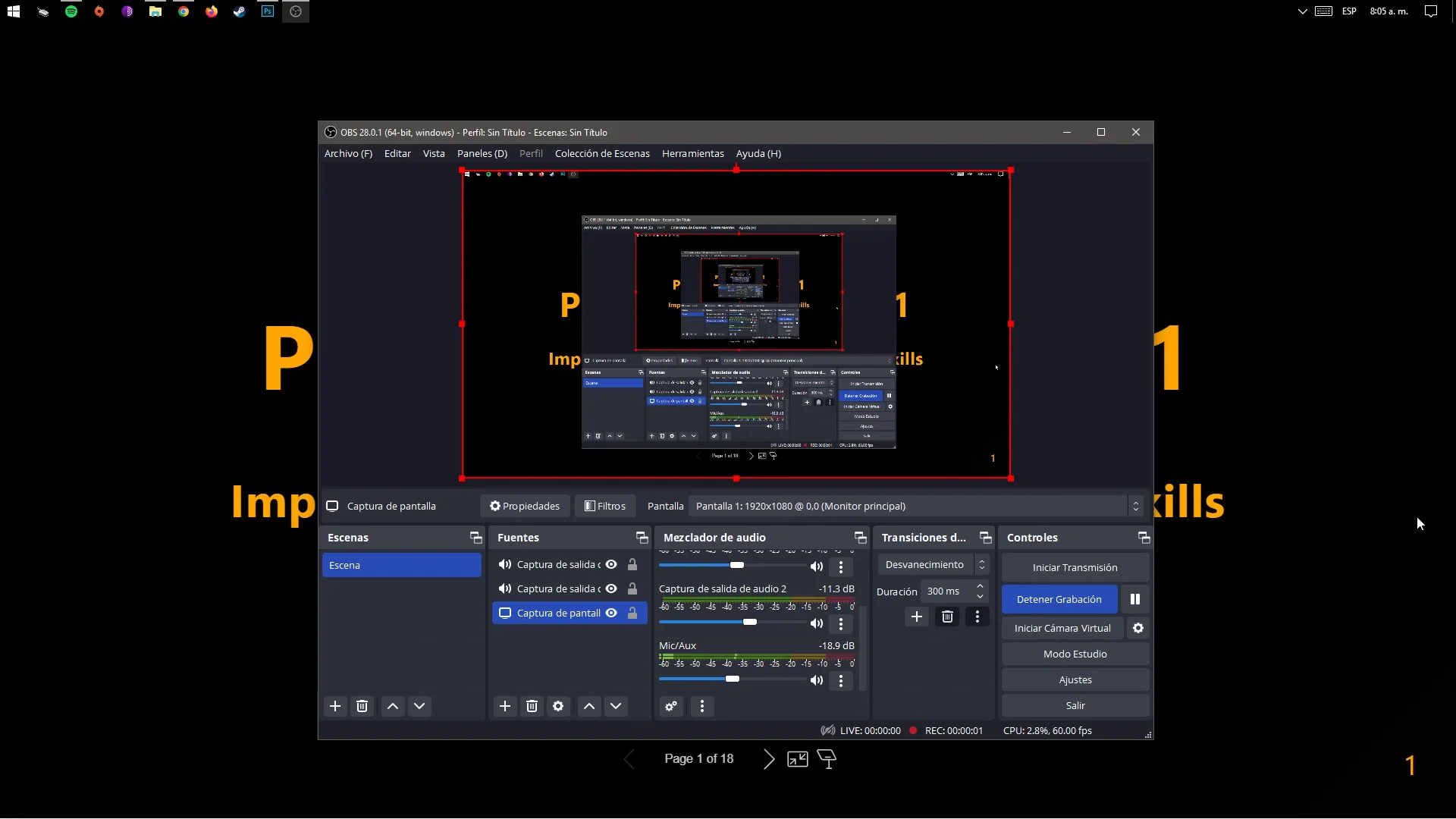Undock the Mezclador de audio panel
The width and height of the screenshot is (1456, 819).
click(860, 538)
